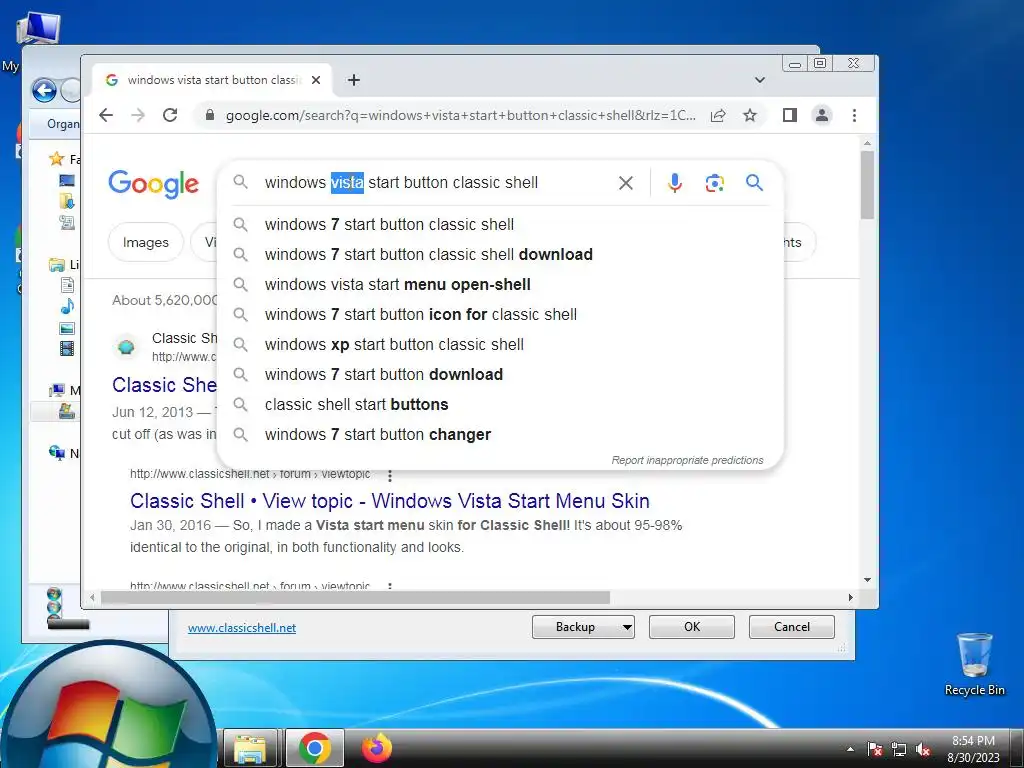This screenshot has width=1024, height=768.
Task: Show hidden tray icons arrow
Action: tap(850, 750)
